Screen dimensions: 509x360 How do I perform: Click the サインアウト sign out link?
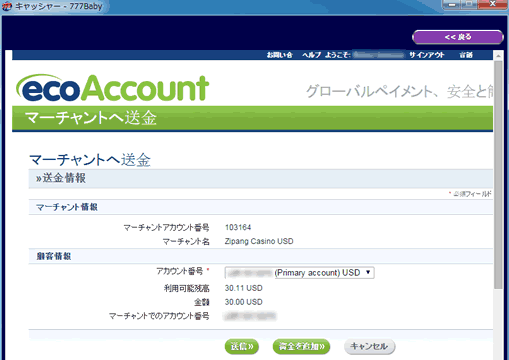427,55
